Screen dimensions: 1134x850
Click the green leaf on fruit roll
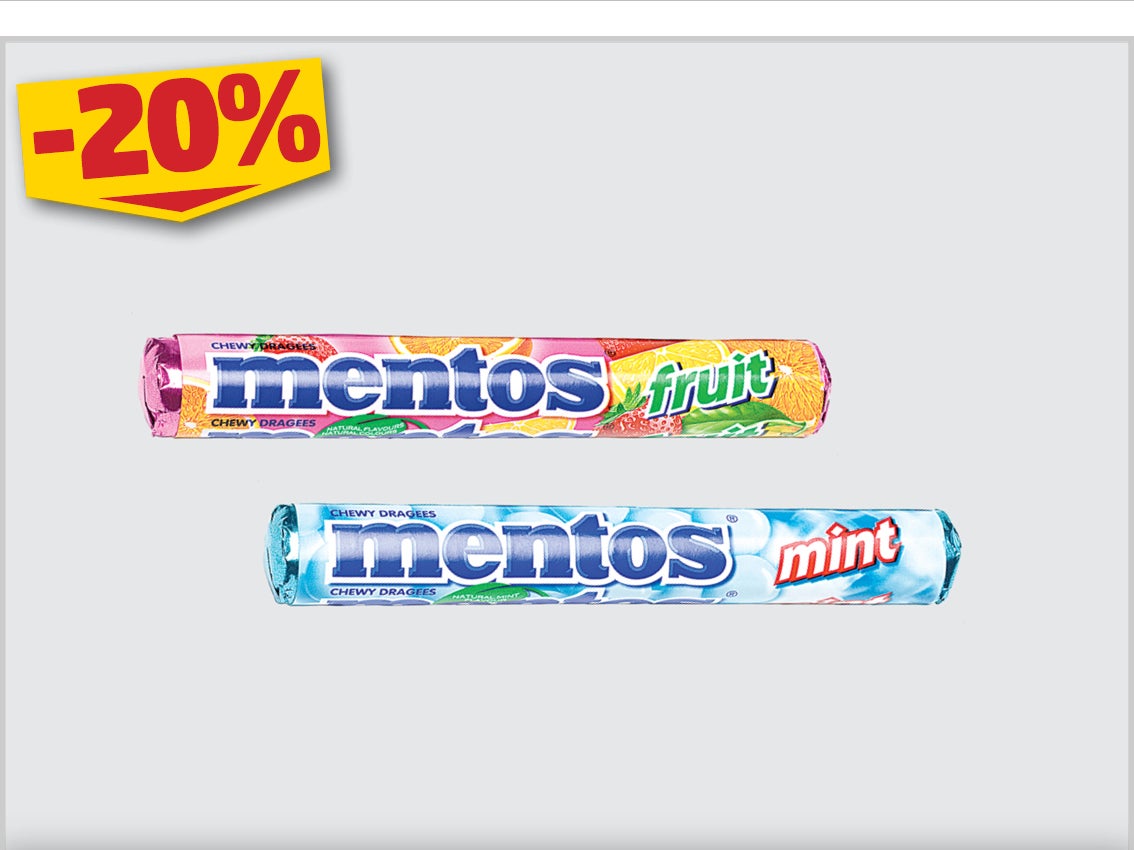click(x=730, y=420)
